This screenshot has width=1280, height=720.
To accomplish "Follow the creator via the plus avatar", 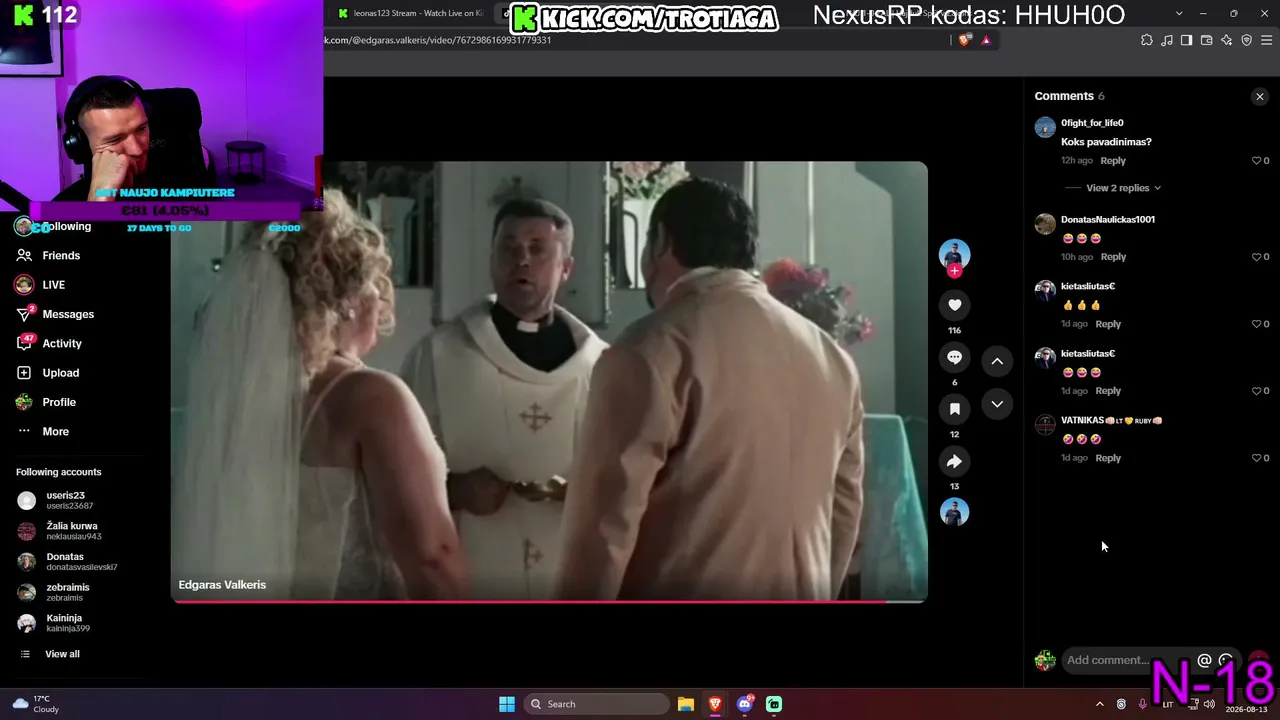I will 954,271.
